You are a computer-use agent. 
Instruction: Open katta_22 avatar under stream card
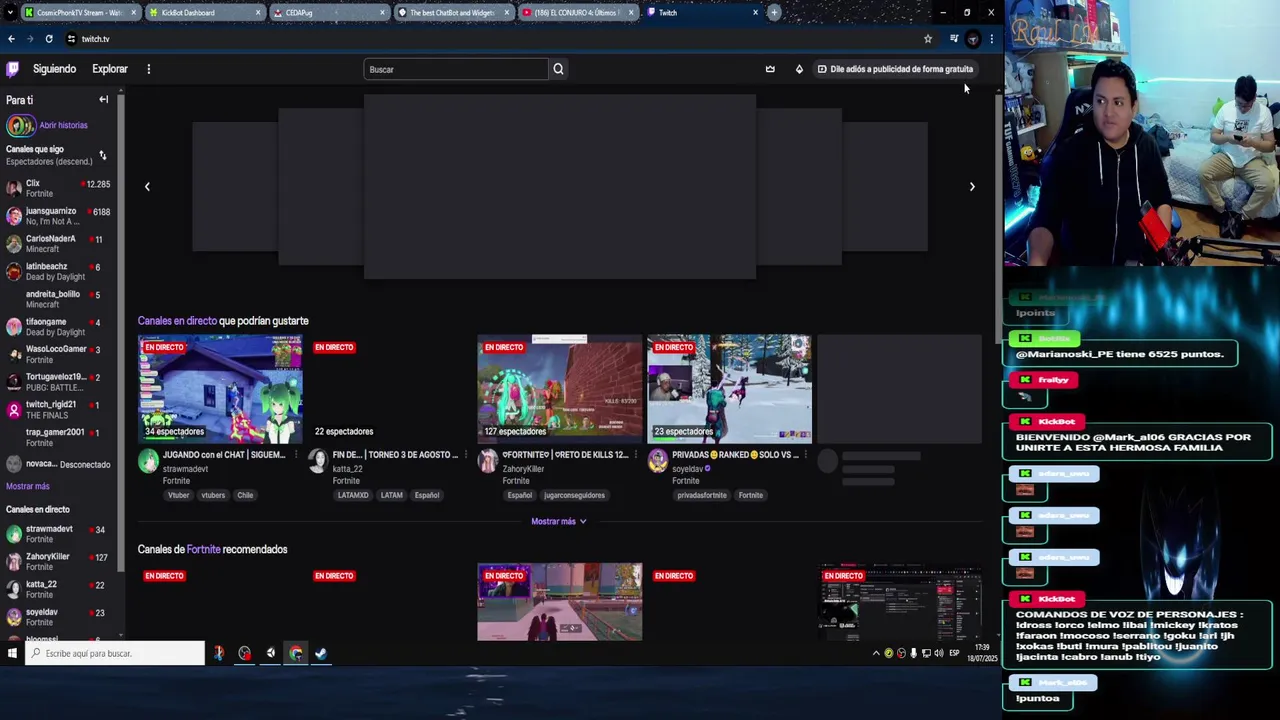coord(318,460)
